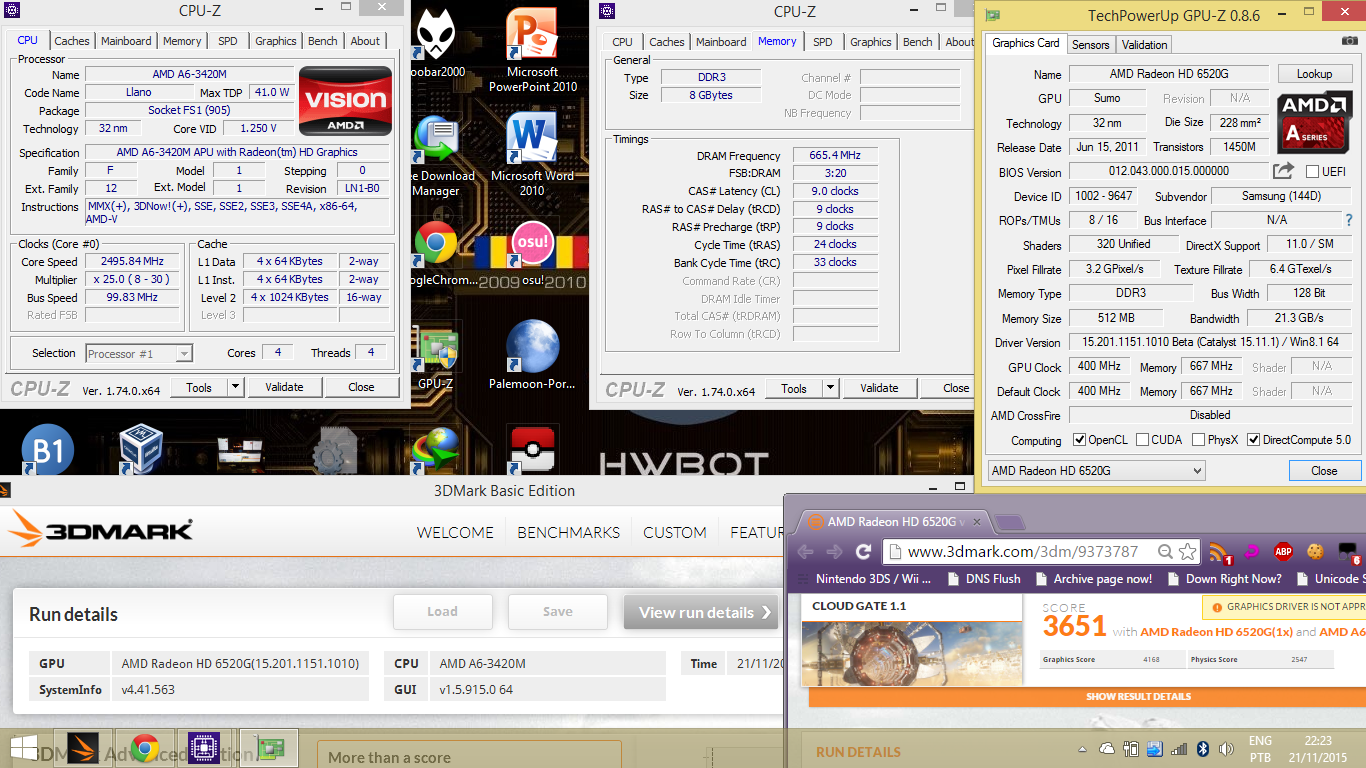Click the Validate button in the left CPU-Z window
The image size is (1366, 768).
click(284, 387)
